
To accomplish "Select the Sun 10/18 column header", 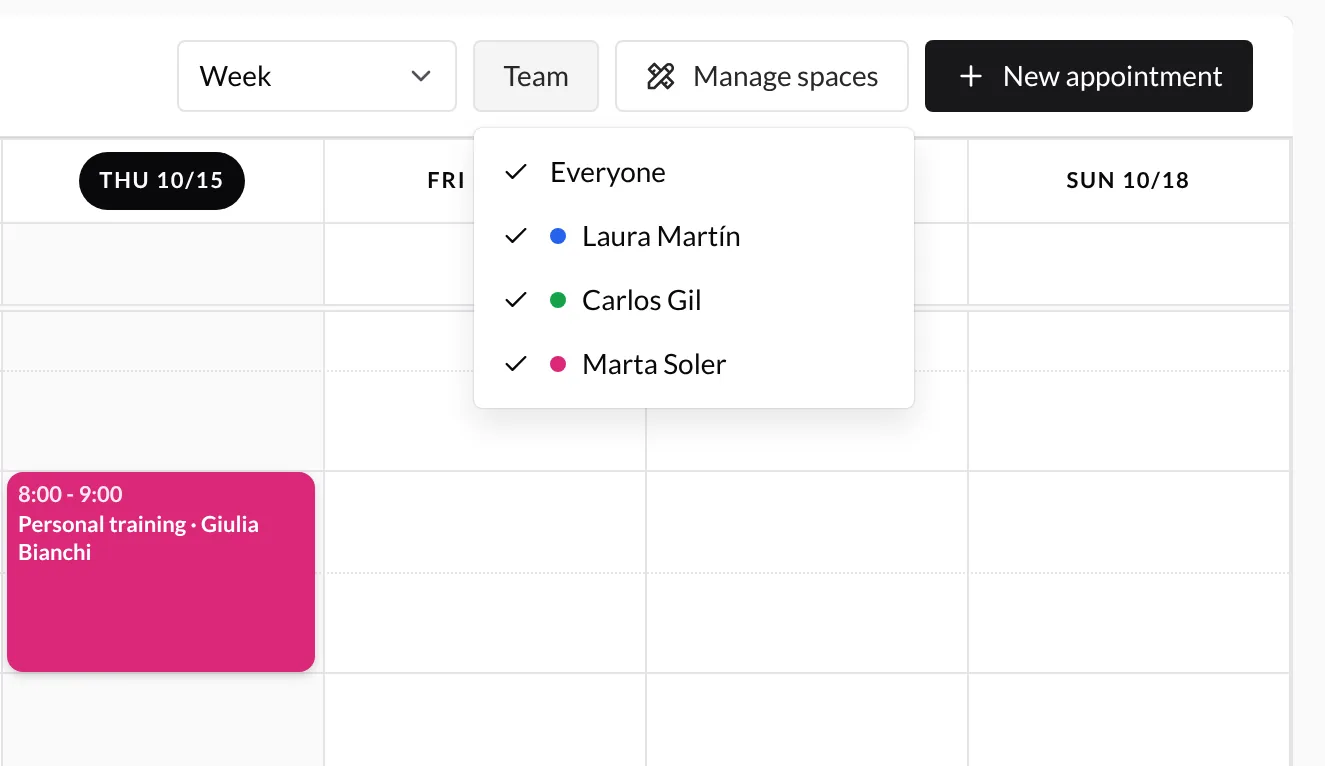I will tap(1128, 181).
